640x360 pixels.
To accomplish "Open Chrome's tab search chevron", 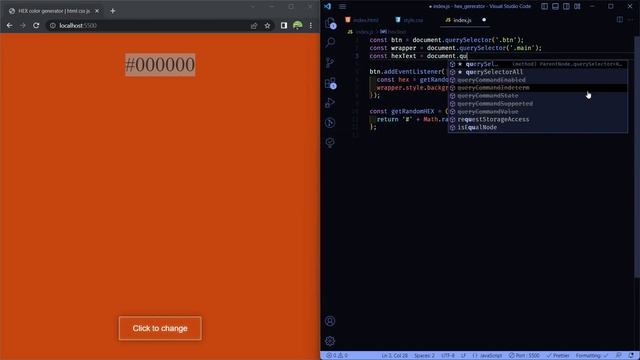I will click(253, 7).
